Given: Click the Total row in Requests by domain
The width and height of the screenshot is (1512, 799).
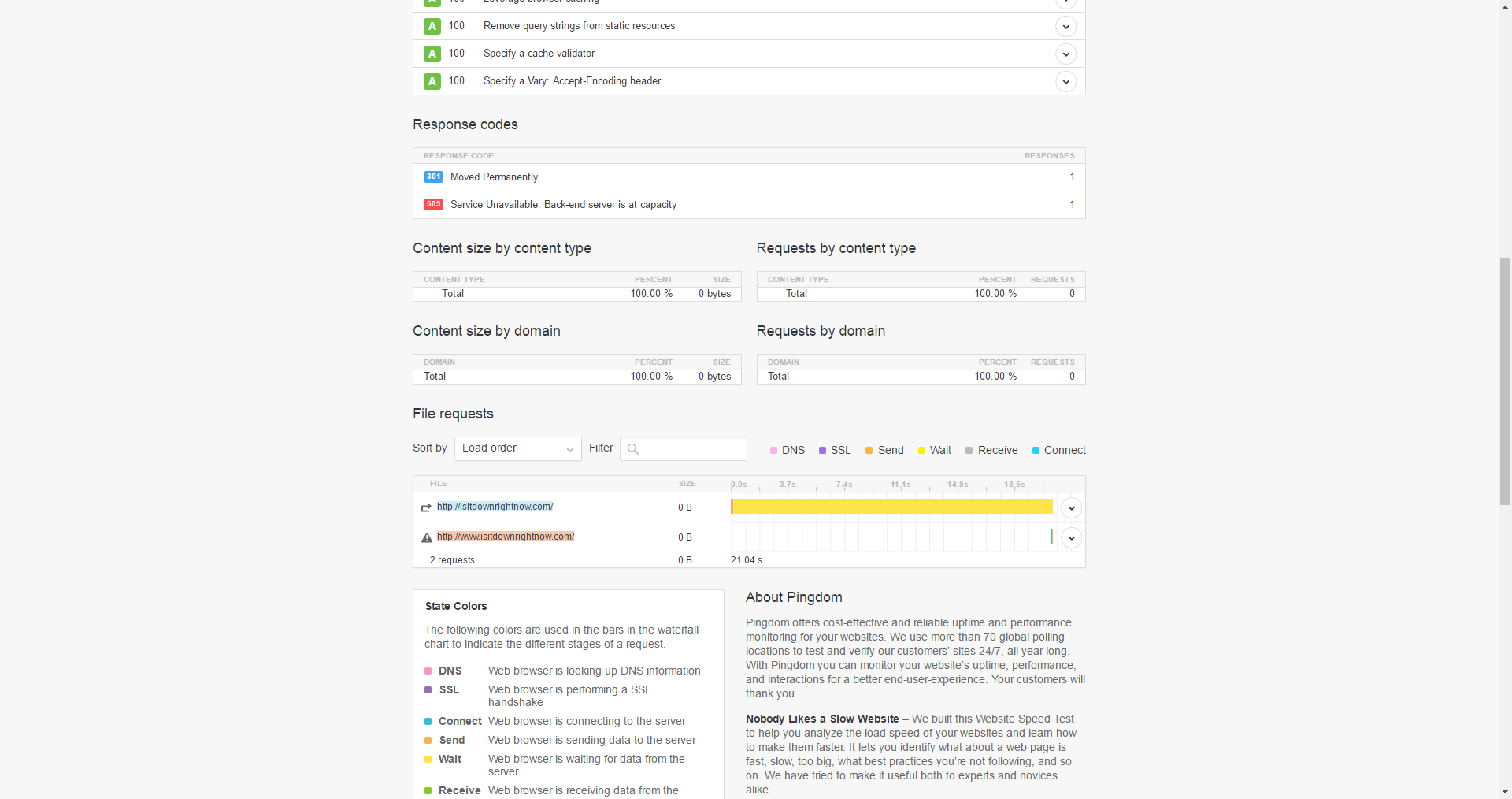Looking at the screenshot, I should pos(921,377).
